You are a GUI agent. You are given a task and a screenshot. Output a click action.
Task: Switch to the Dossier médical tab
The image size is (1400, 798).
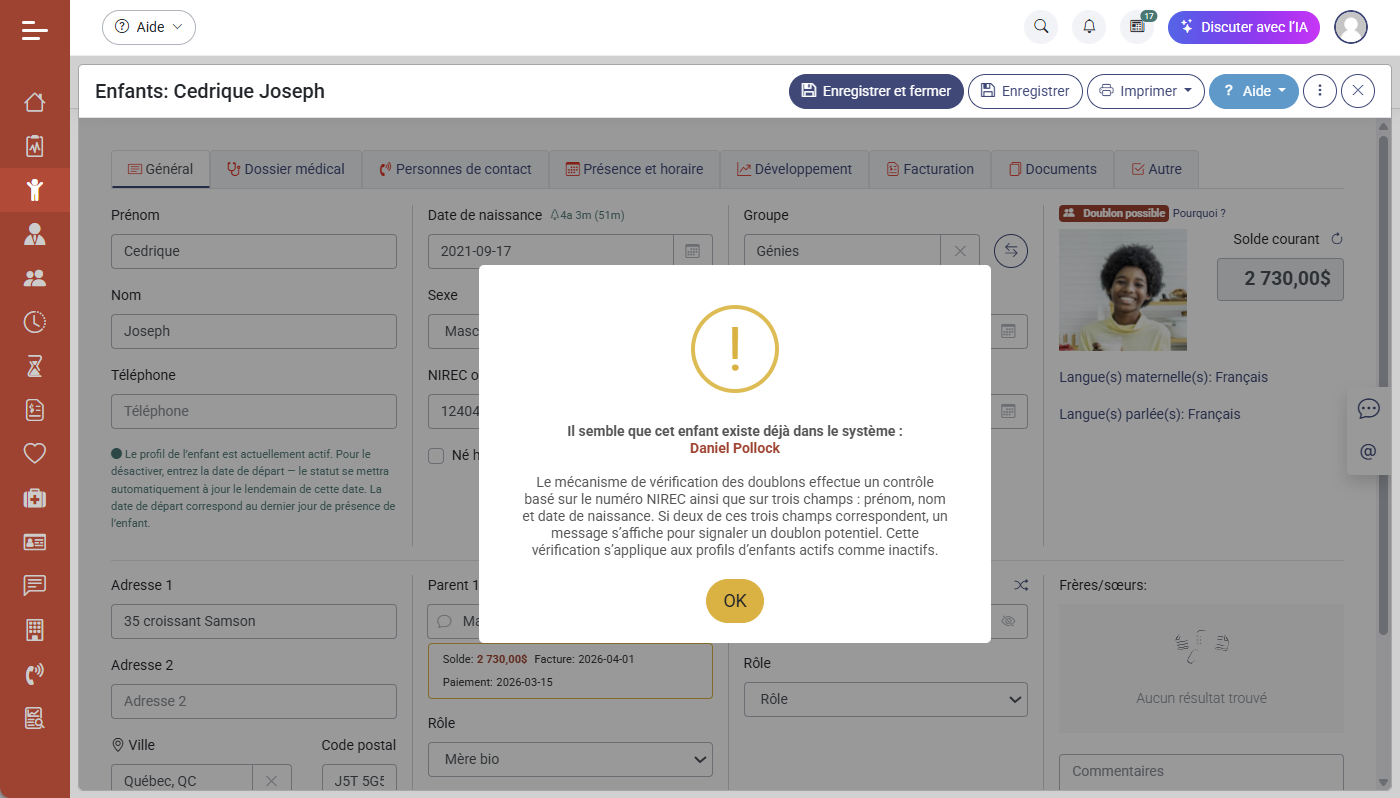286,169
